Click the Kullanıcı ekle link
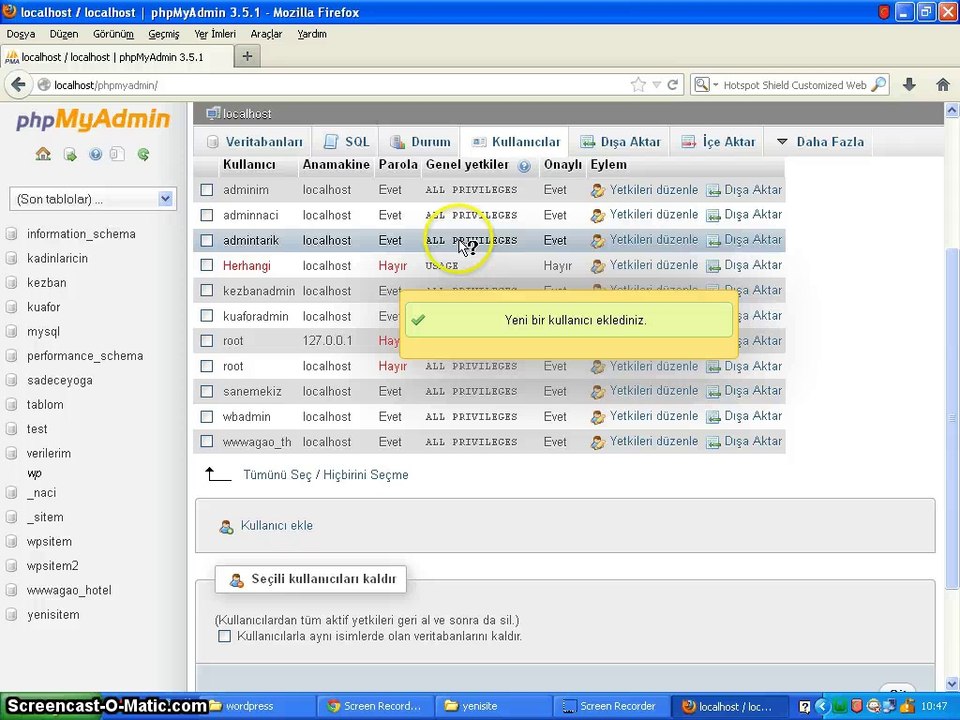 click(x=277, y=526)
